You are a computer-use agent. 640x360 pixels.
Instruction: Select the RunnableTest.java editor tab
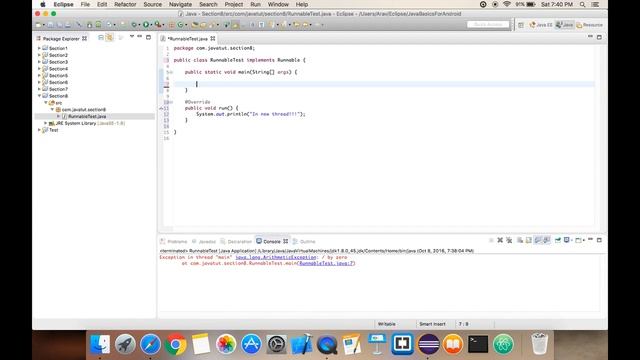click(188, 38)
